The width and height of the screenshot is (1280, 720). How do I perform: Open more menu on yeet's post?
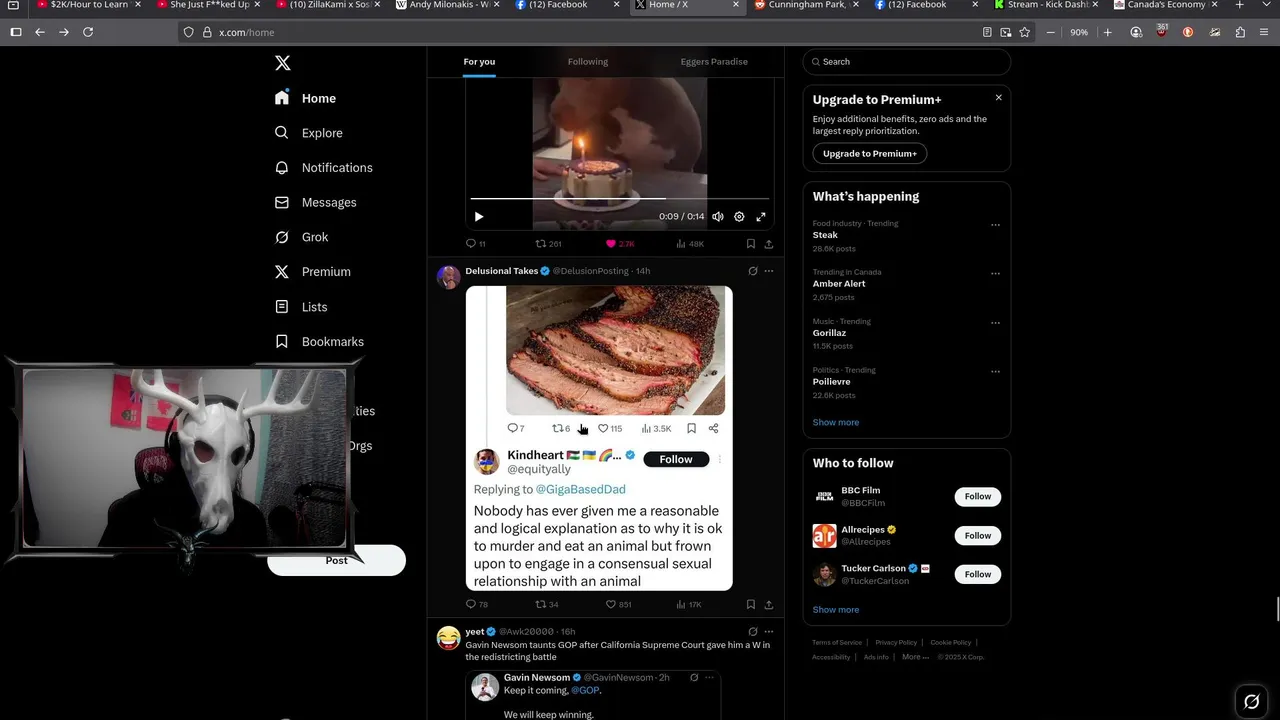[x=769, y=632]
